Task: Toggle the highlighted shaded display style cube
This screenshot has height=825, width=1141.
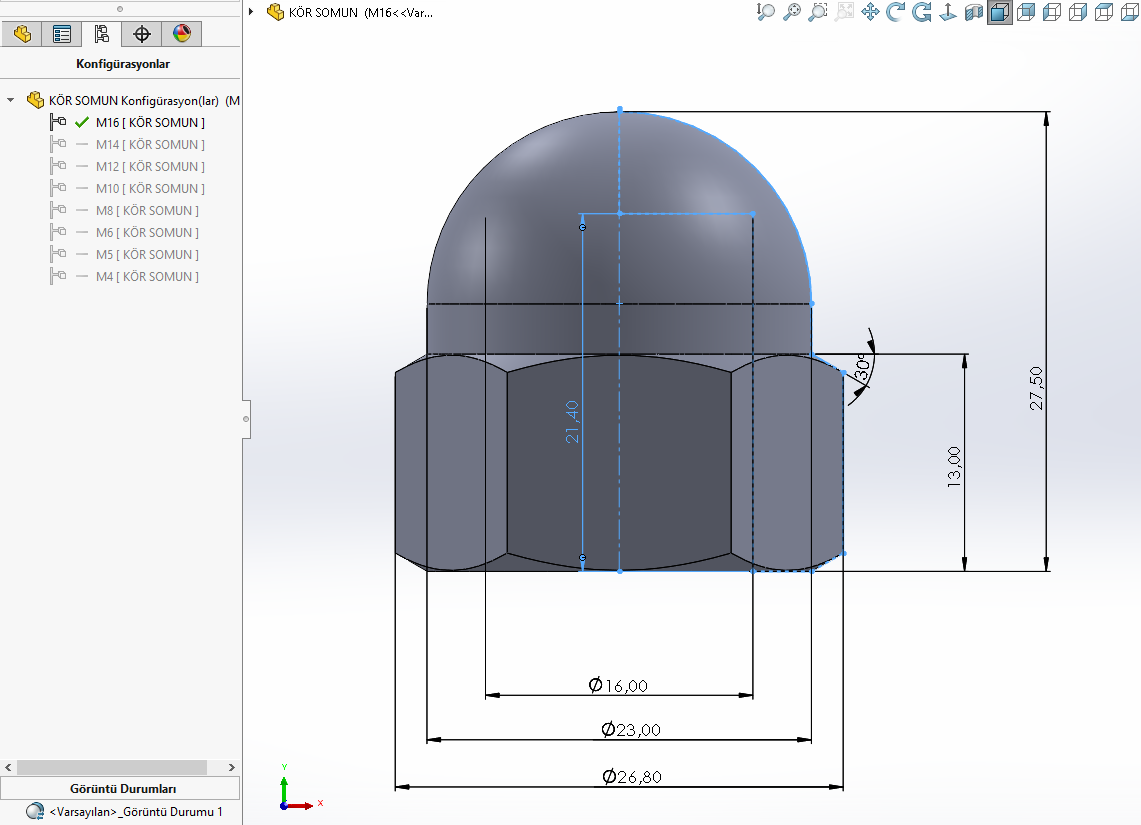Action: 999,12
